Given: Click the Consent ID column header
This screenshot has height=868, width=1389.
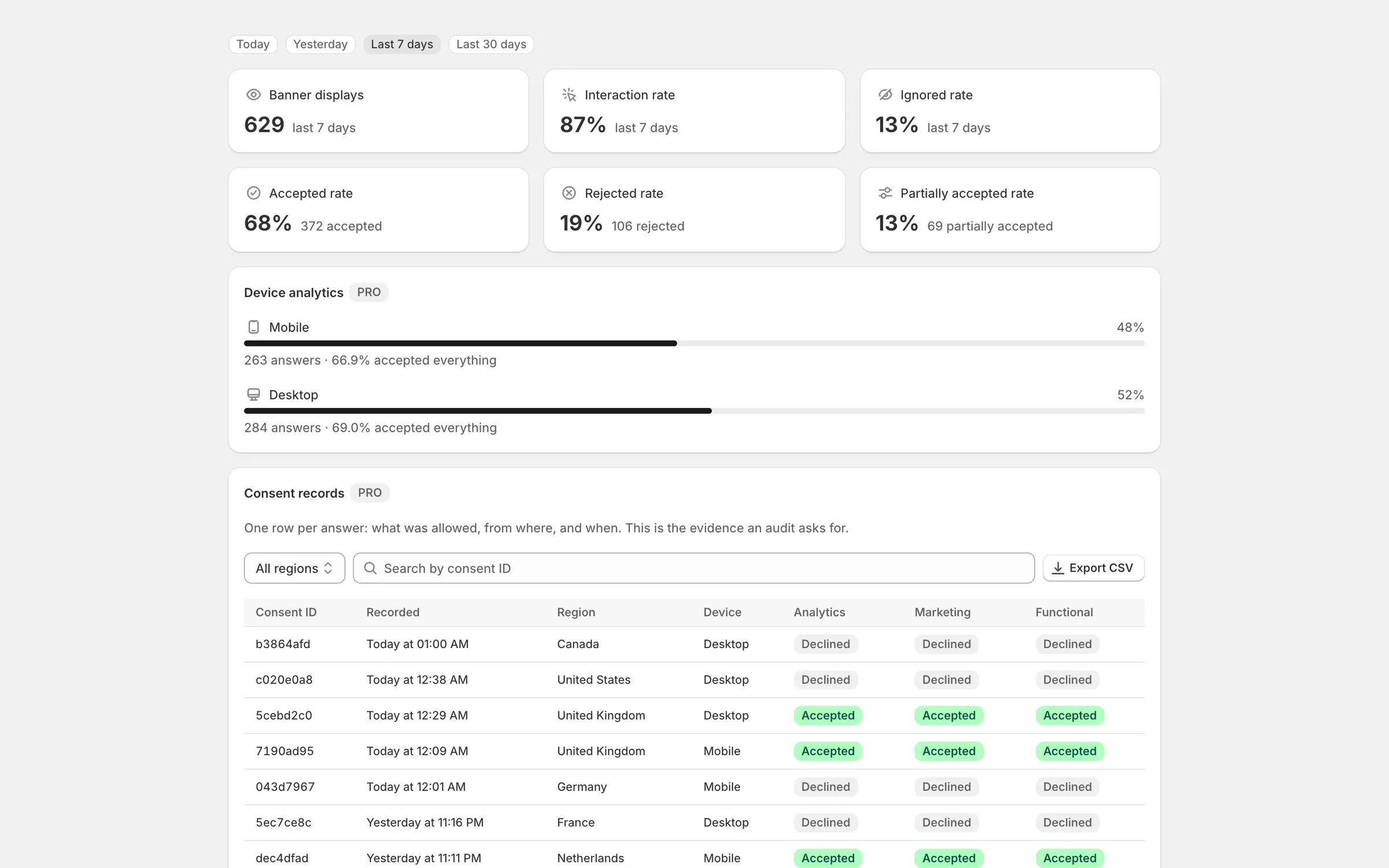Looking at the screenshot, I should click(286, 612).
